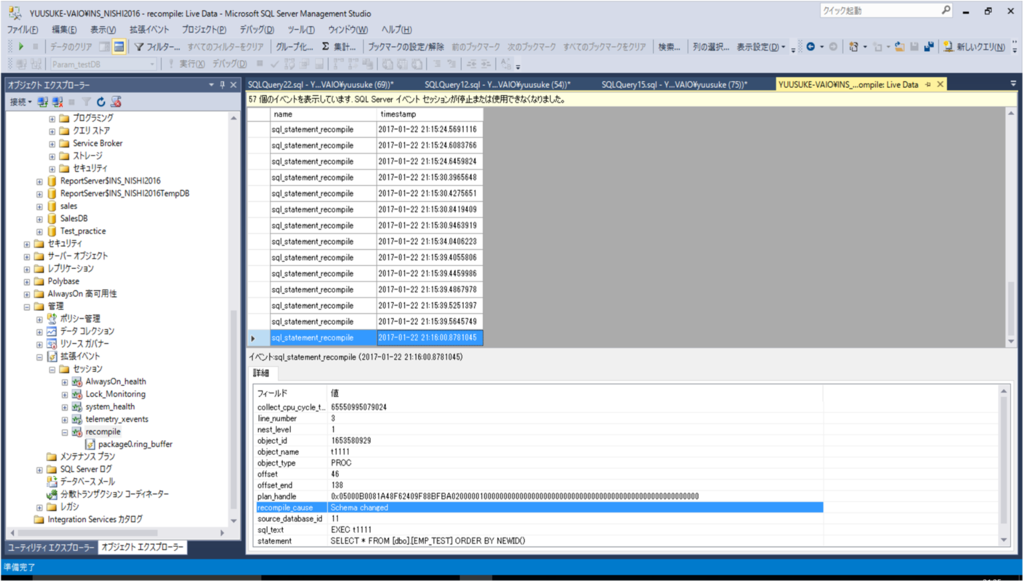Expand the SQL Server ログ node
This screenshot has width=1024, height=582.
coord(39,469)
